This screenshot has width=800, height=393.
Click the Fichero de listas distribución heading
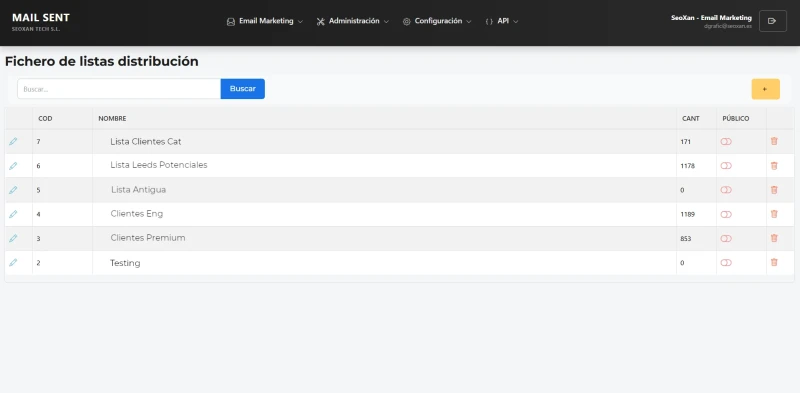(102, 61)
